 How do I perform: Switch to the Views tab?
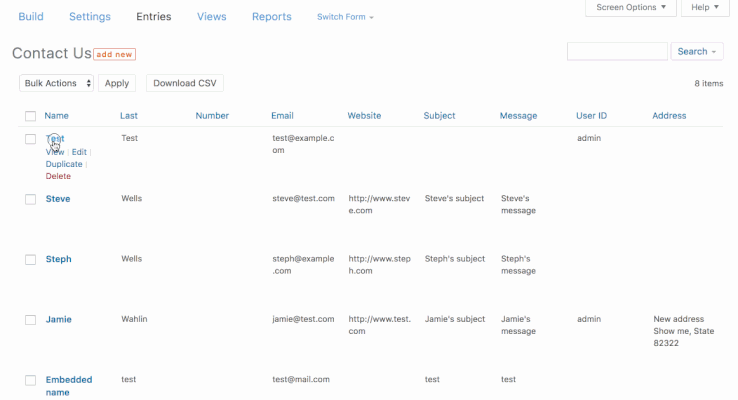click(x=212, y=16)
